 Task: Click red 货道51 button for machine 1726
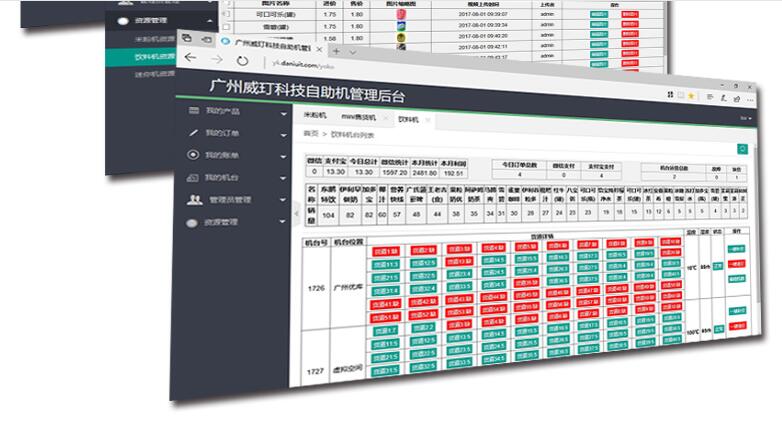click(x=385, y=317)
